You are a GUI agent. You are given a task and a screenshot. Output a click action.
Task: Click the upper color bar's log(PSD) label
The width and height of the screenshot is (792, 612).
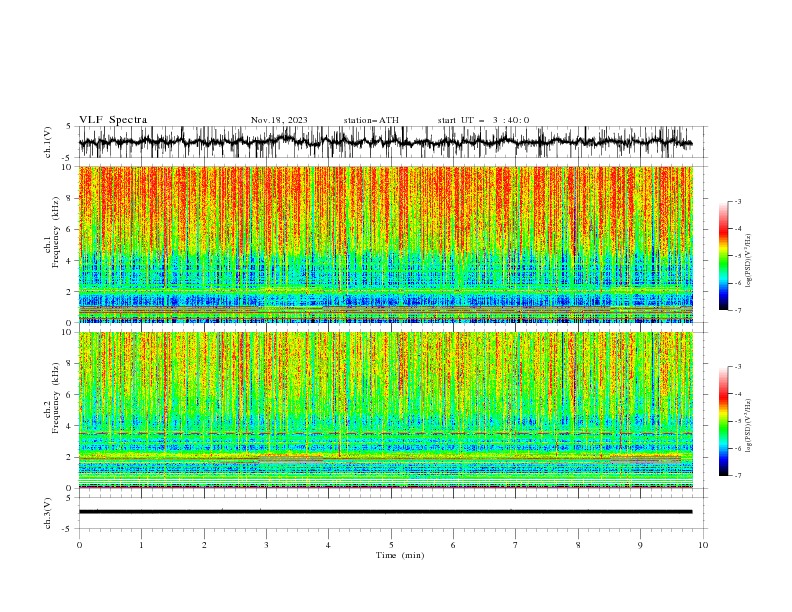[749, 261]
